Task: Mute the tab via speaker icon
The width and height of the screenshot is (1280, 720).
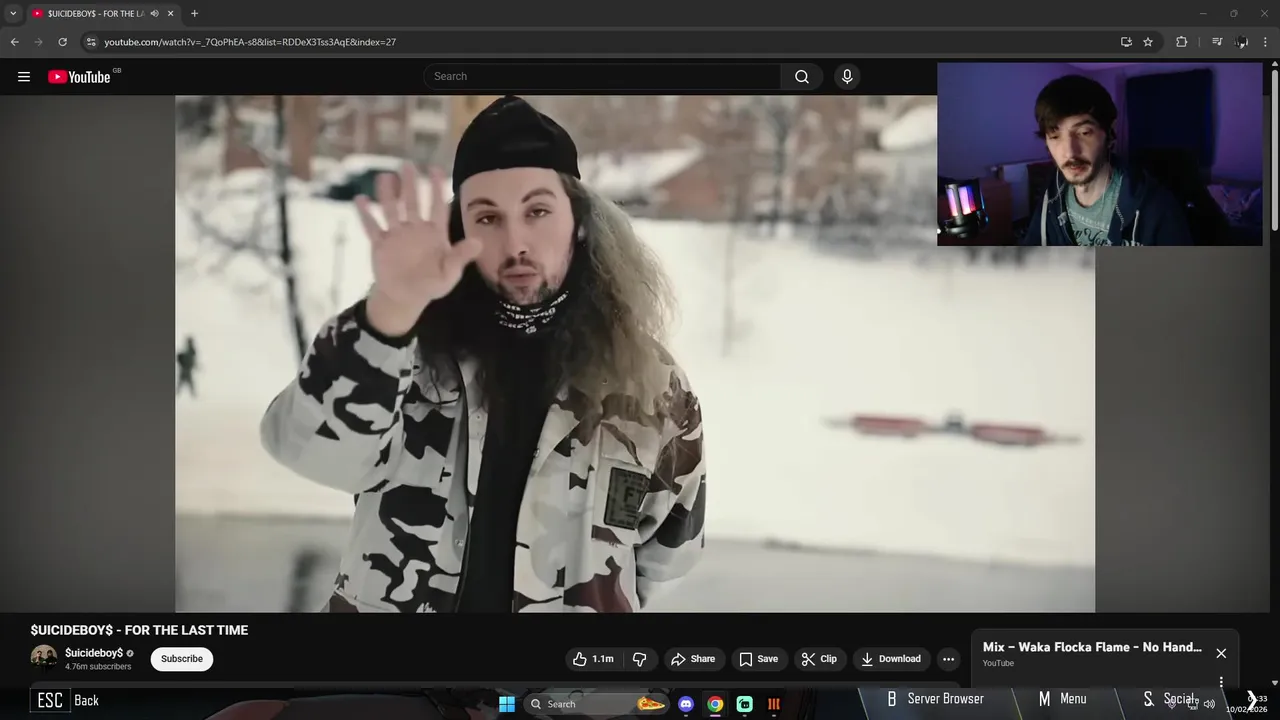Action: pos(154,13)
